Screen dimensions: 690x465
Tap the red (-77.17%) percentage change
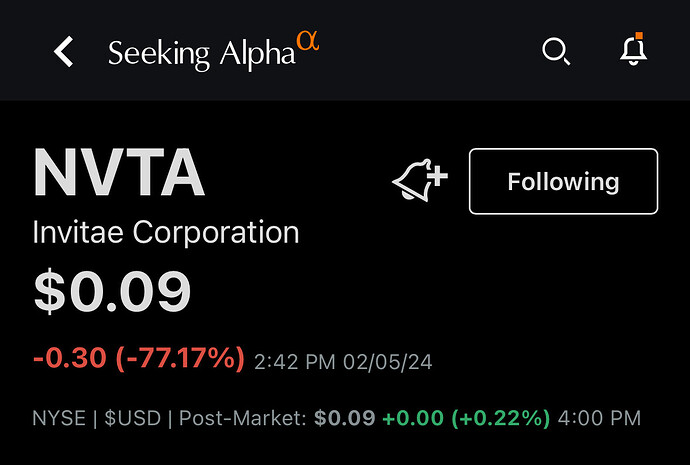tap(180, 358)
